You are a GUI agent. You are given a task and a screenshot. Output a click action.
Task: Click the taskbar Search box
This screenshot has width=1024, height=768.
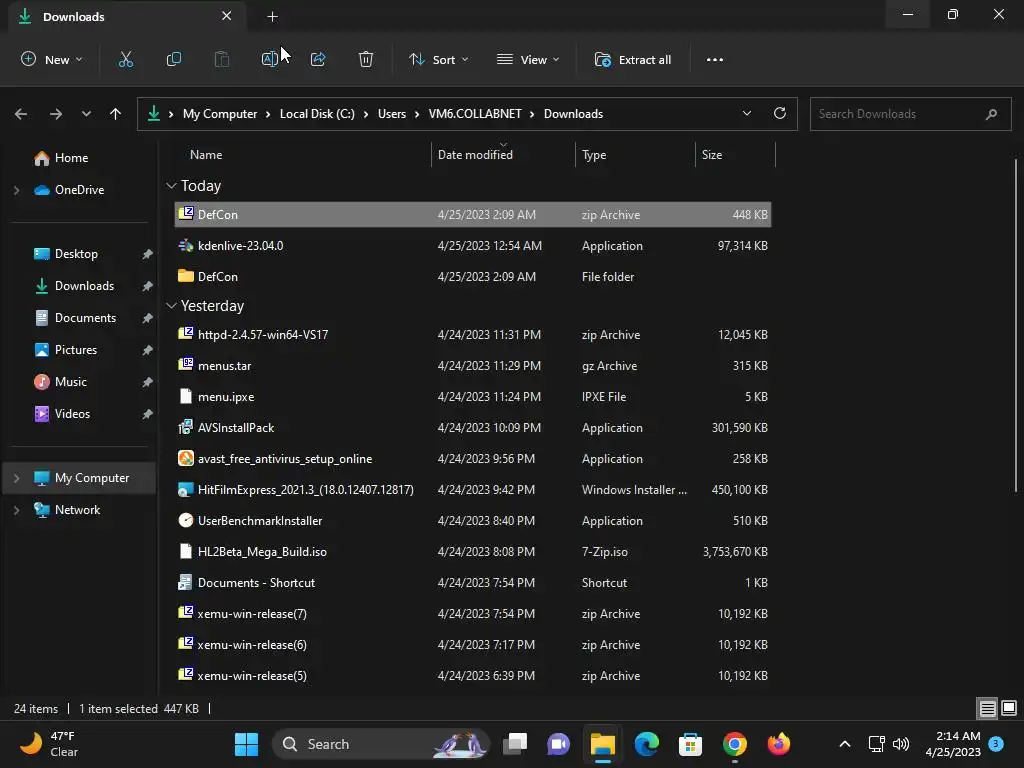pos(381,744)
